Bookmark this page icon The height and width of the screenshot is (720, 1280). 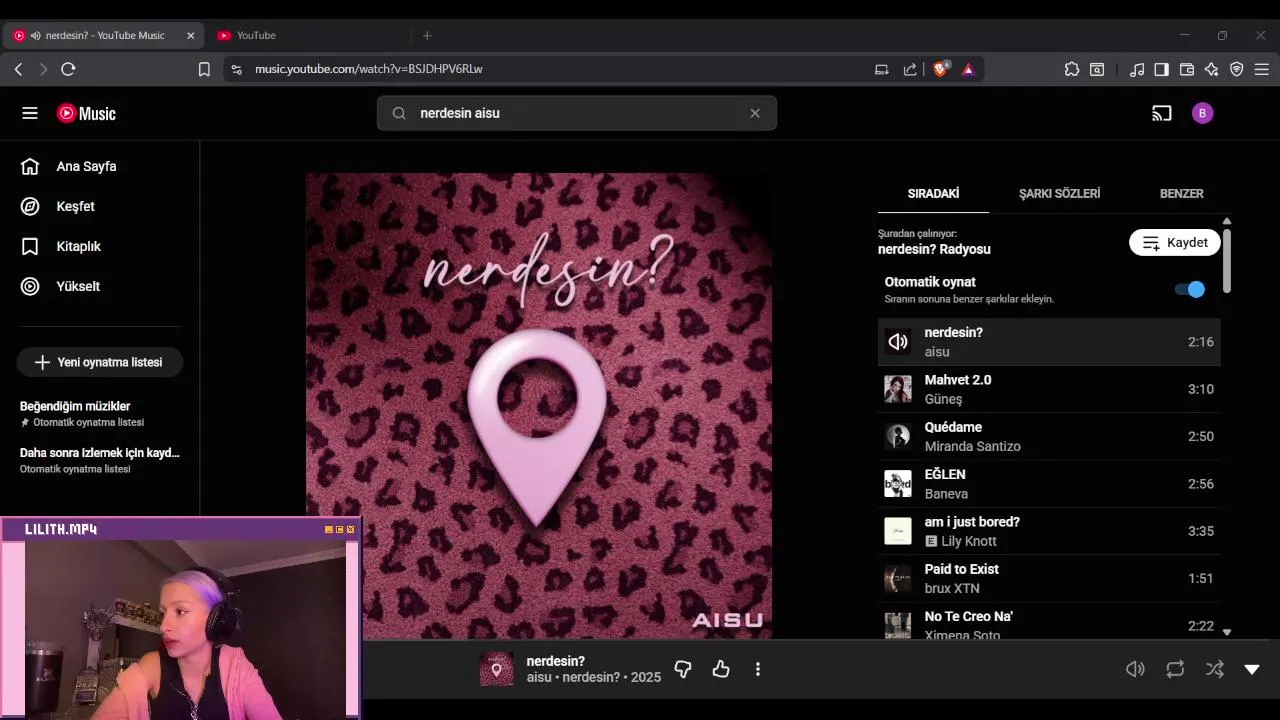(204, 69)
